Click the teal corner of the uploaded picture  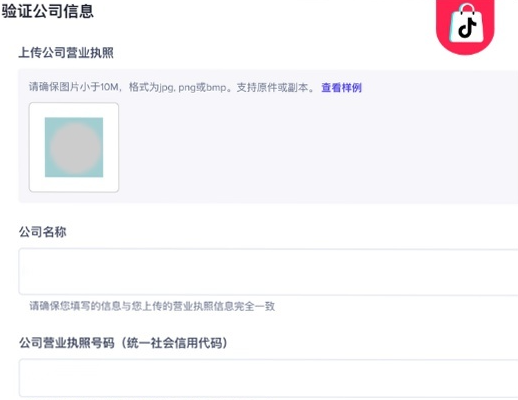tap(49, 121)
